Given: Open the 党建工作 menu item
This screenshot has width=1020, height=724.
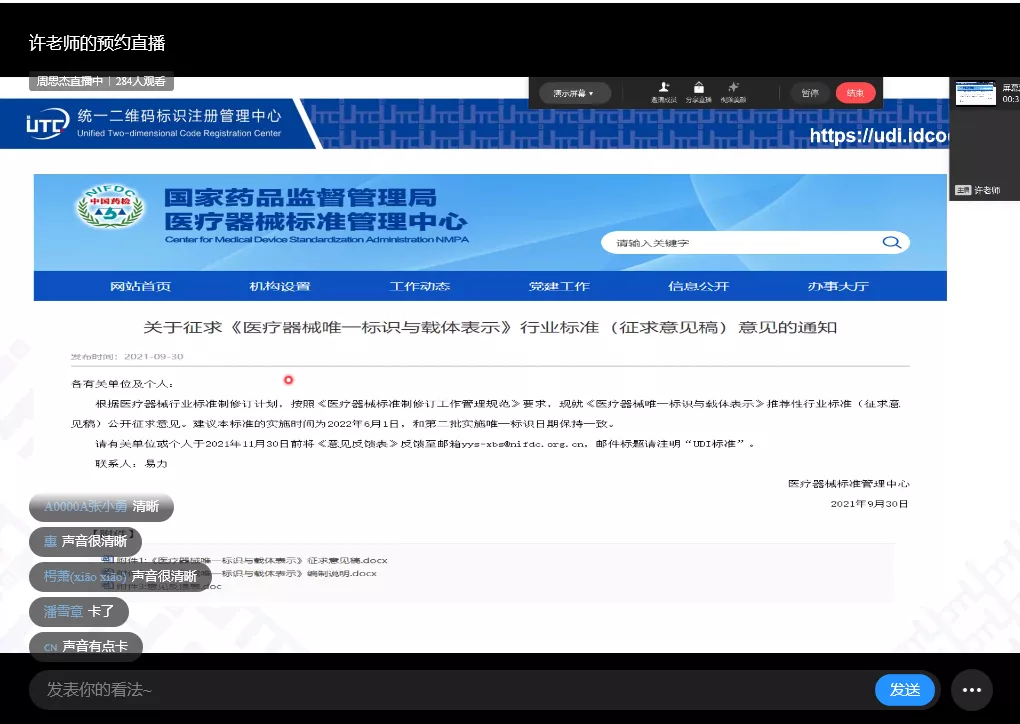Looking at the screenshot, I should (x=559, y=286).
